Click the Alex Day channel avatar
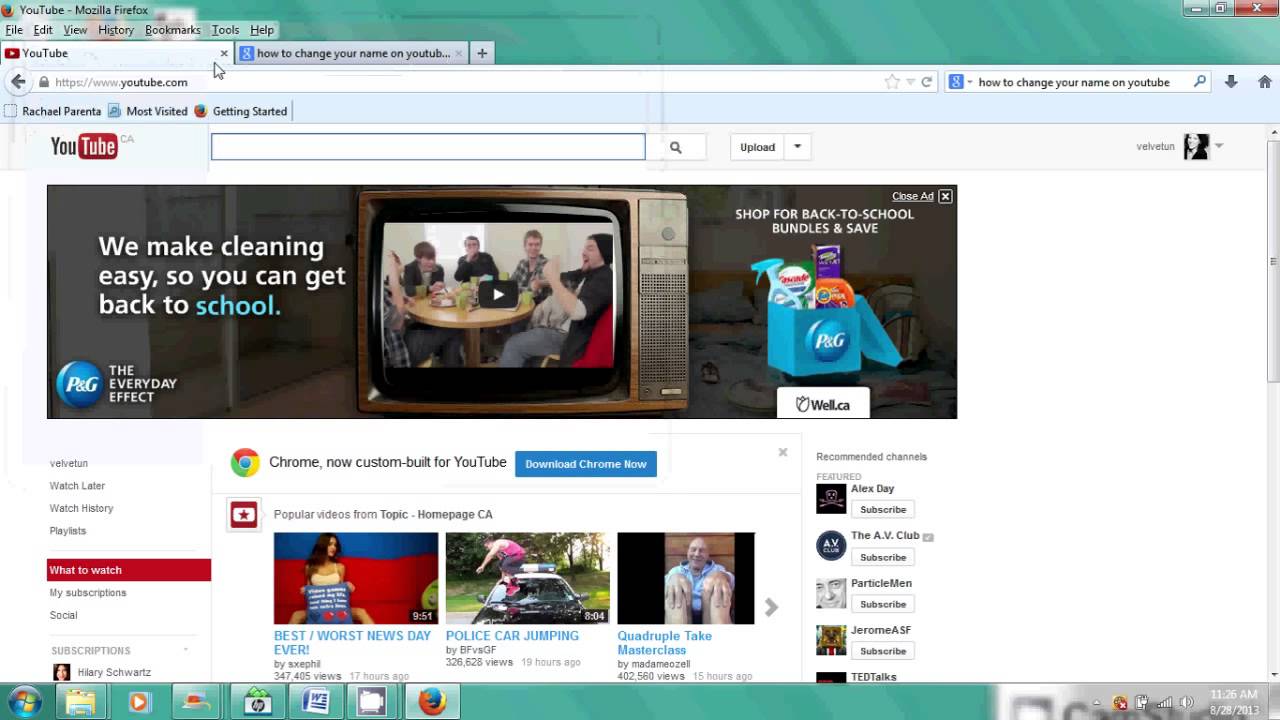Image resolution: width=1280 pixels, height=720 pixels. (x=831, y=499)
